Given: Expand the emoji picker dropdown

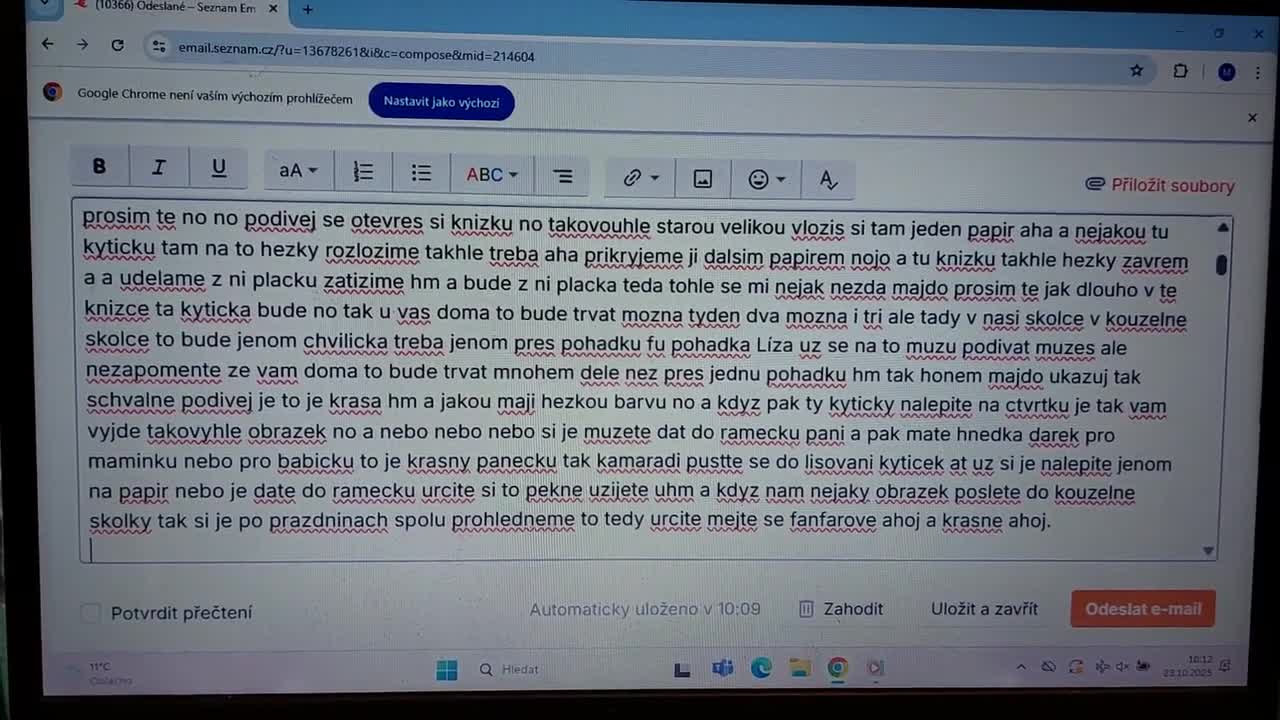Looking at the screenshot, I should 767,180.
